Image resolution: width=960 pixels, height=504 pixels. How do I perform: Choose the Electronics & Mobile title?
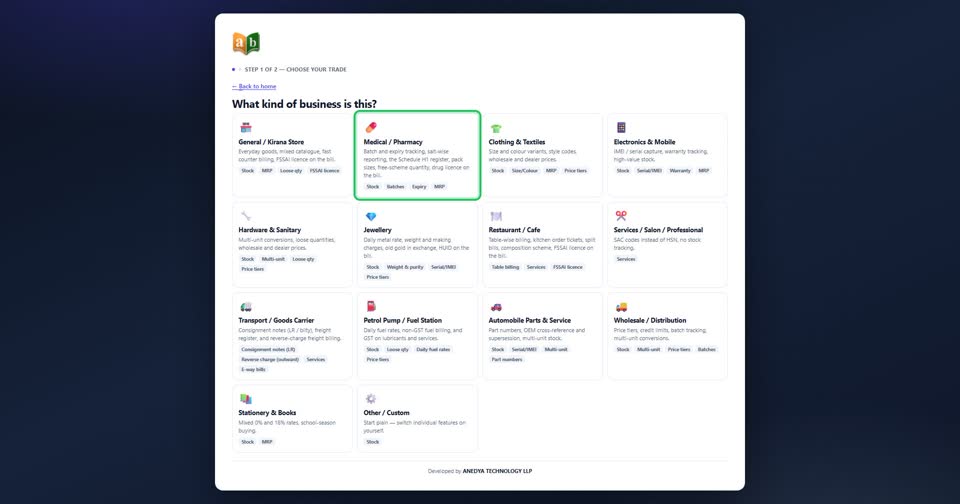[x=645, y=141]
